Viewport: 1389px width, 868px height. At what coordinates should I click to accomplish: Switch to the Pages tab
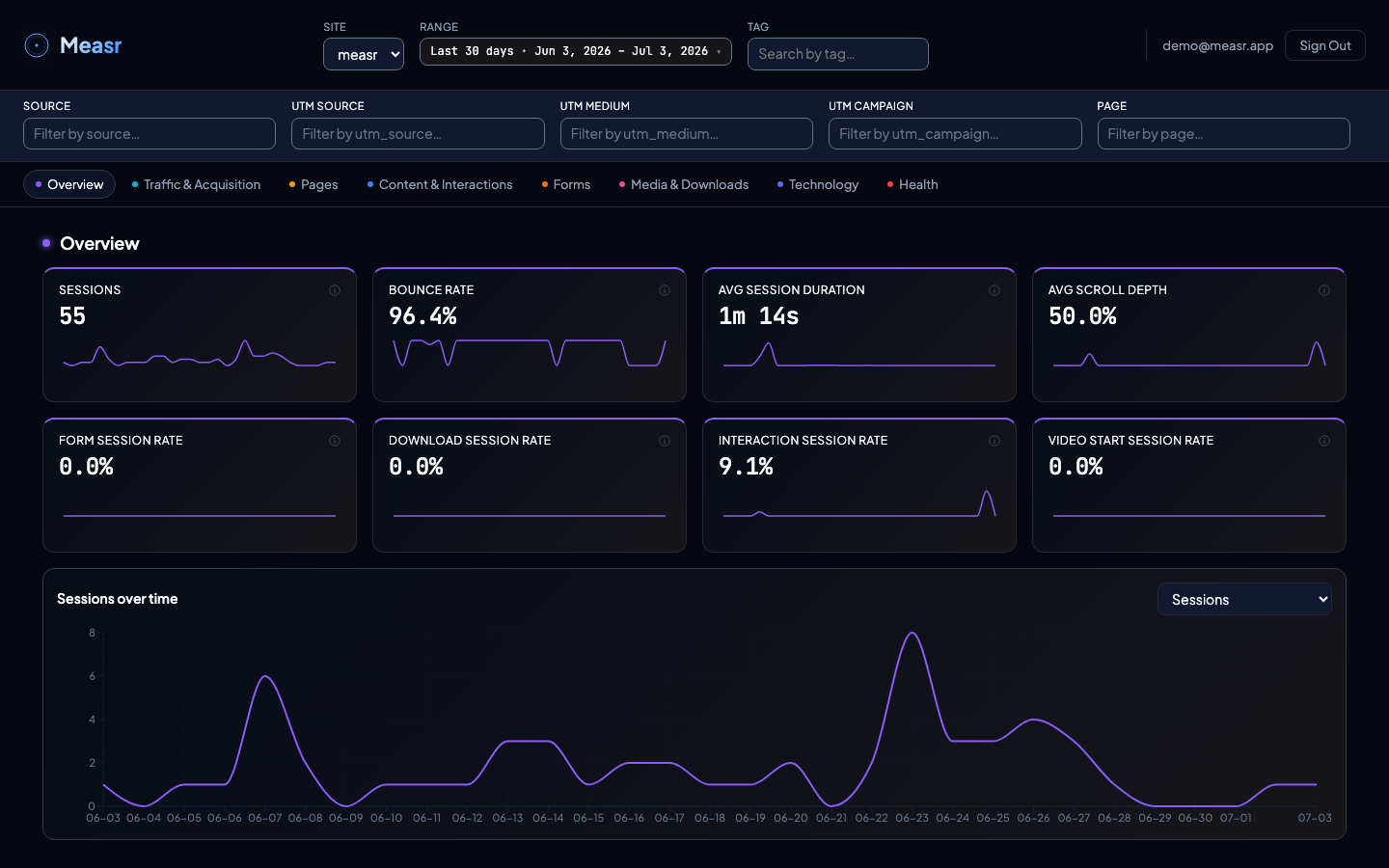pos(313,184)
